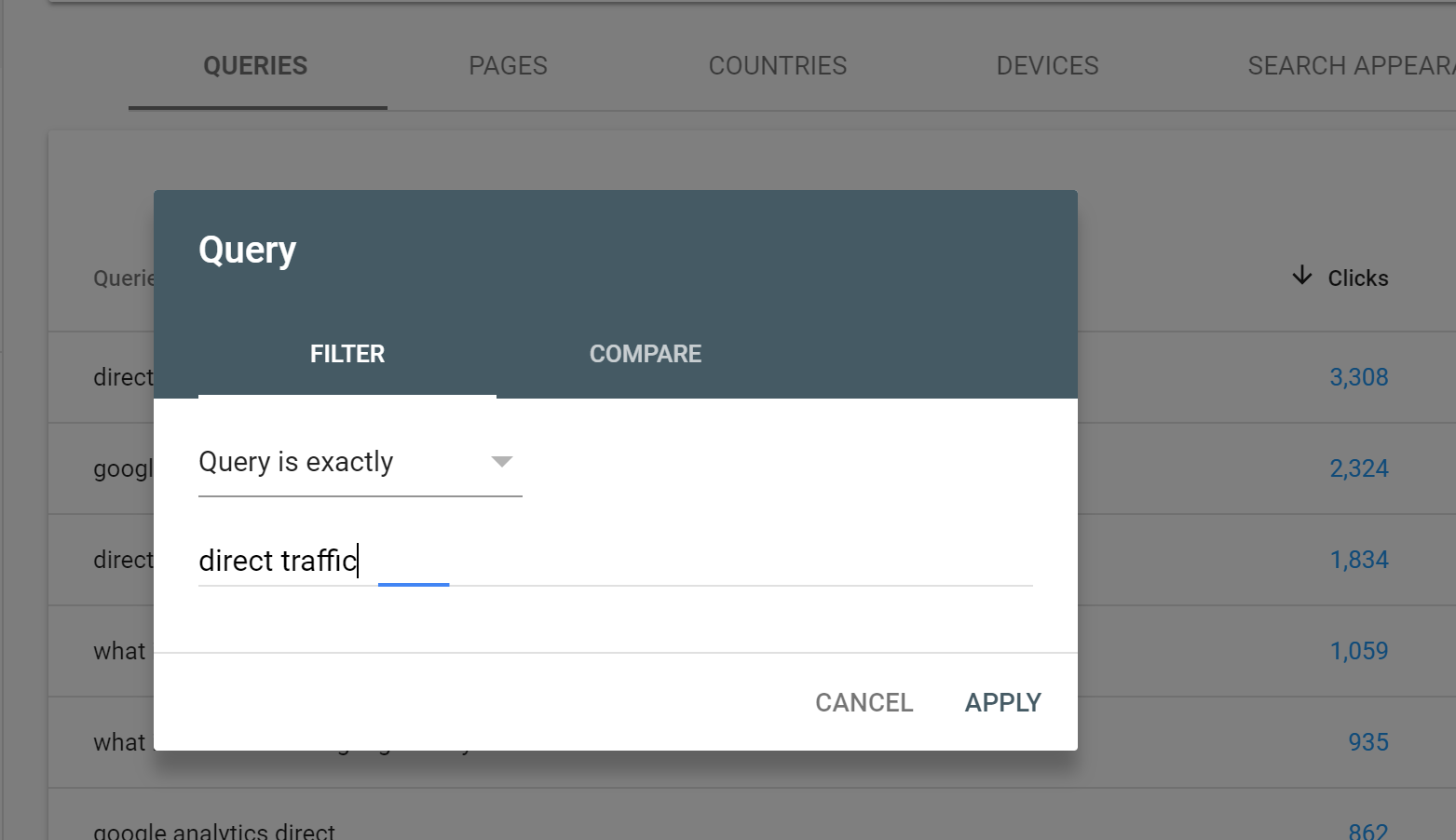Select the 935 clicks value

[x=1368, y=742]
